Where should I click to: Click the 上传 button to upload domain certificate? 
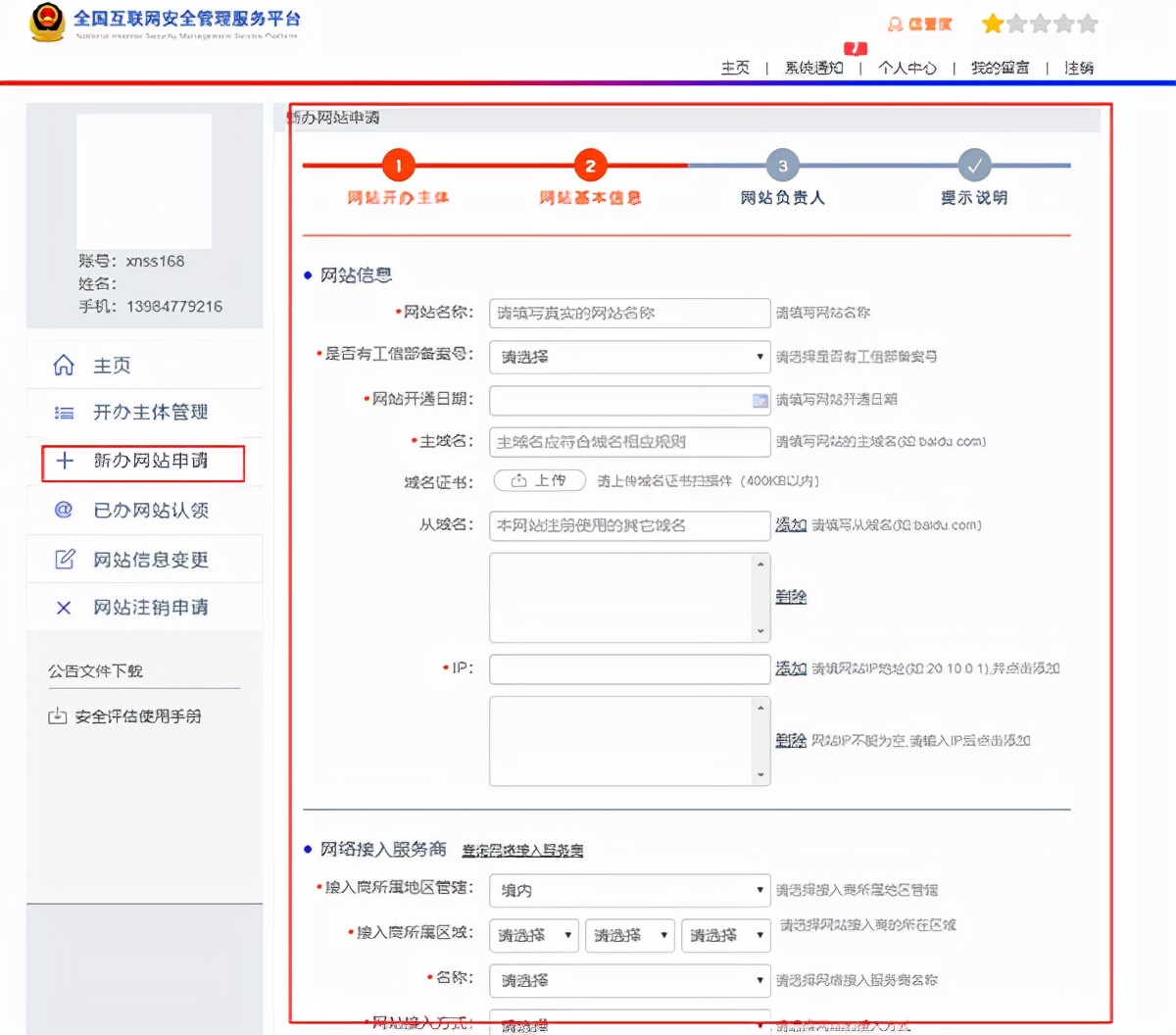point(539,480)
